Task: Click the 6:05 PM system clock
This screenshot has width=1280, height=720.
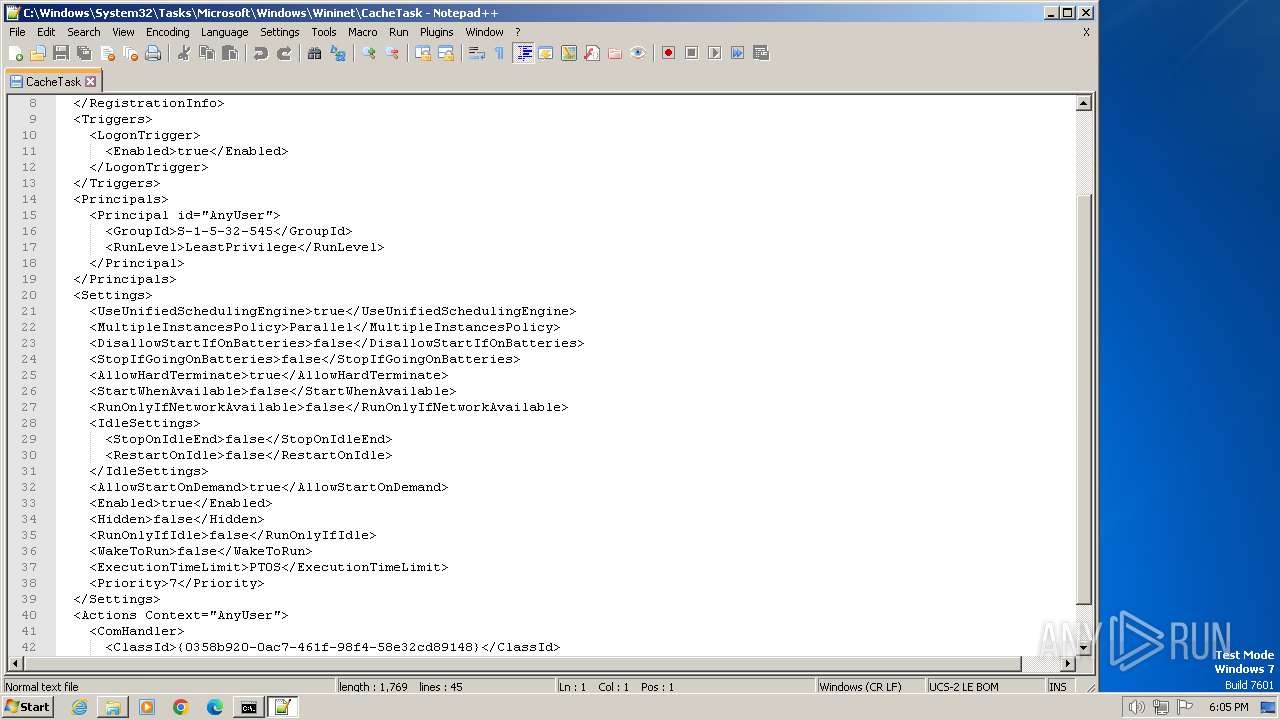Action: pos(1228,707)
